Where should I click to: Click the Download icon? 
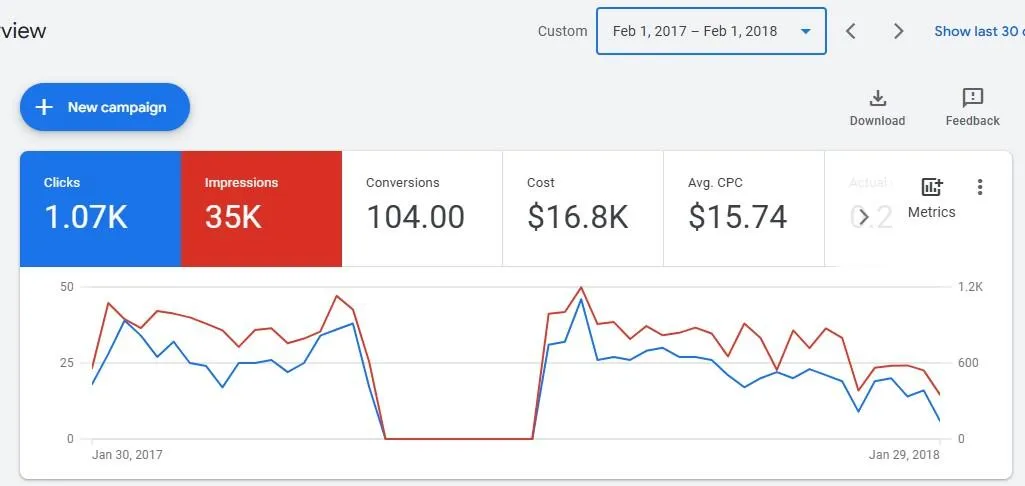coord(877,98)
